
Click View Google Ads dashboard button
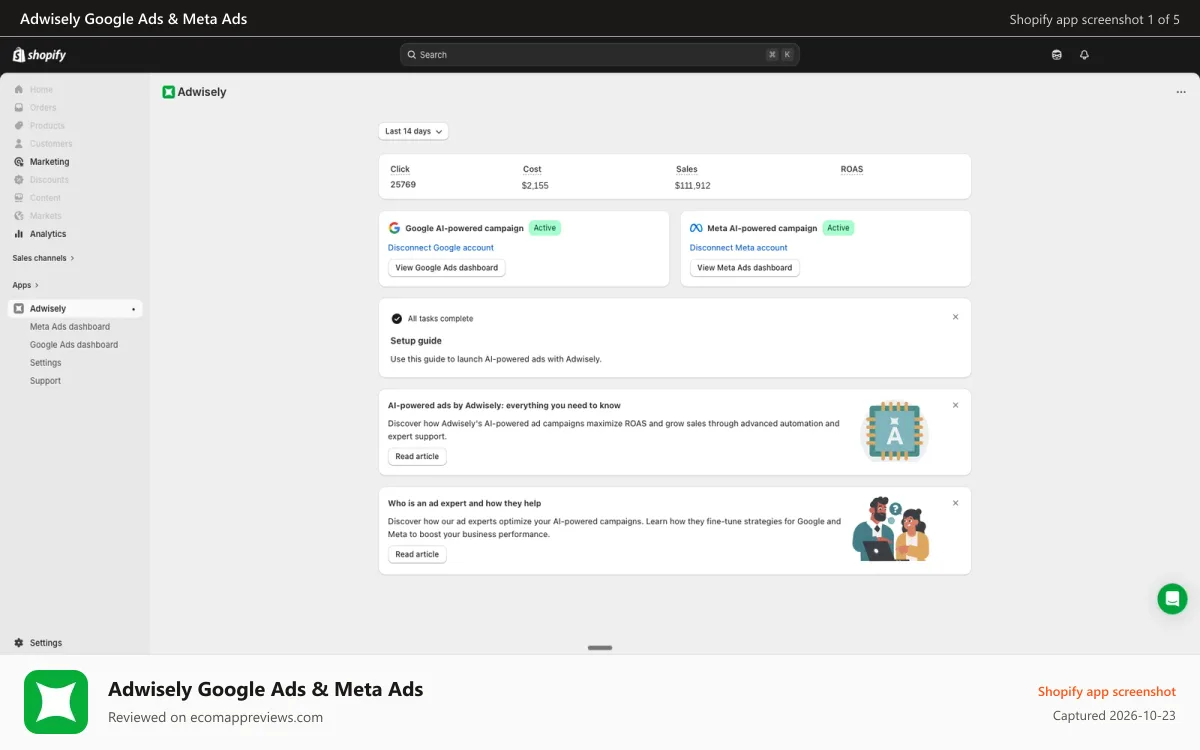pyautogui.click(x=447, y=268)
